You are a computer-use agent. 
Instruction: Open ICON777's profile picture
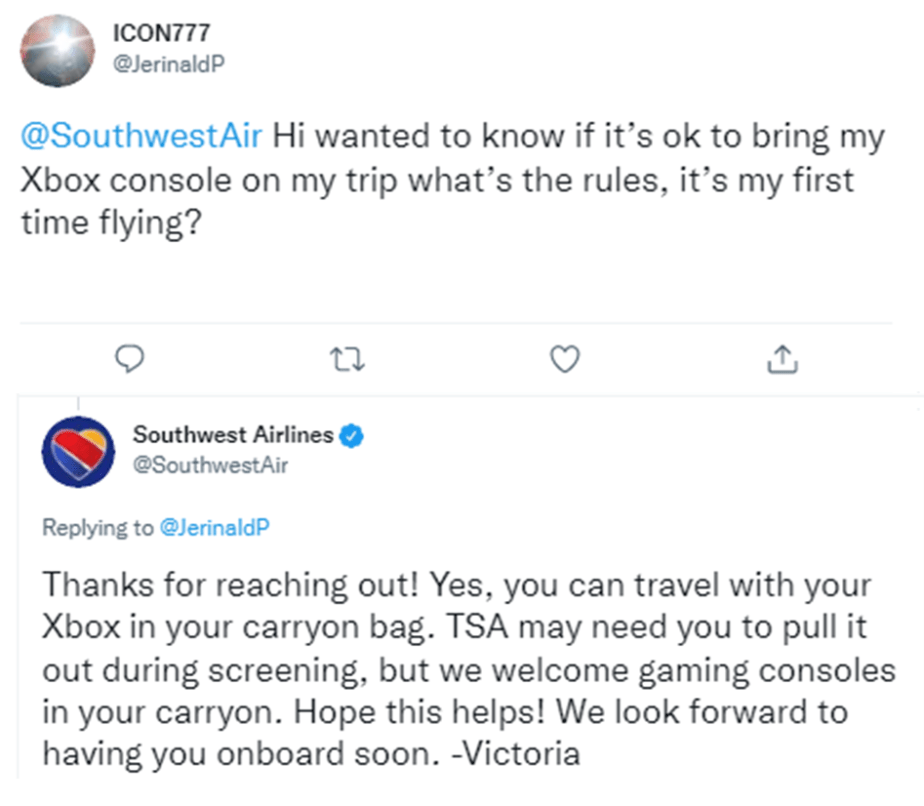click(57, 51)
